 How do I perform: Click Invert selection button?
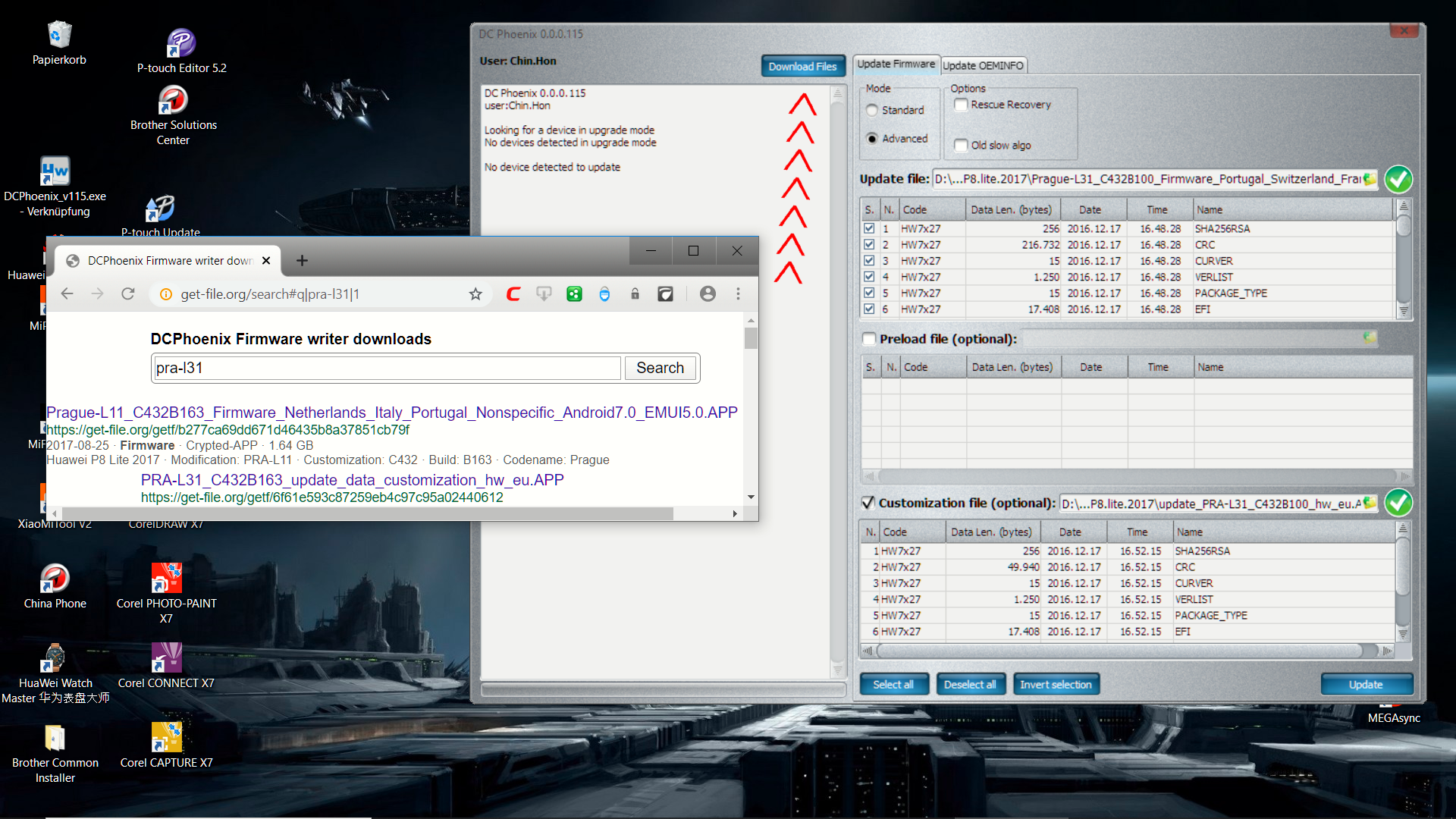pos(1056,685)
